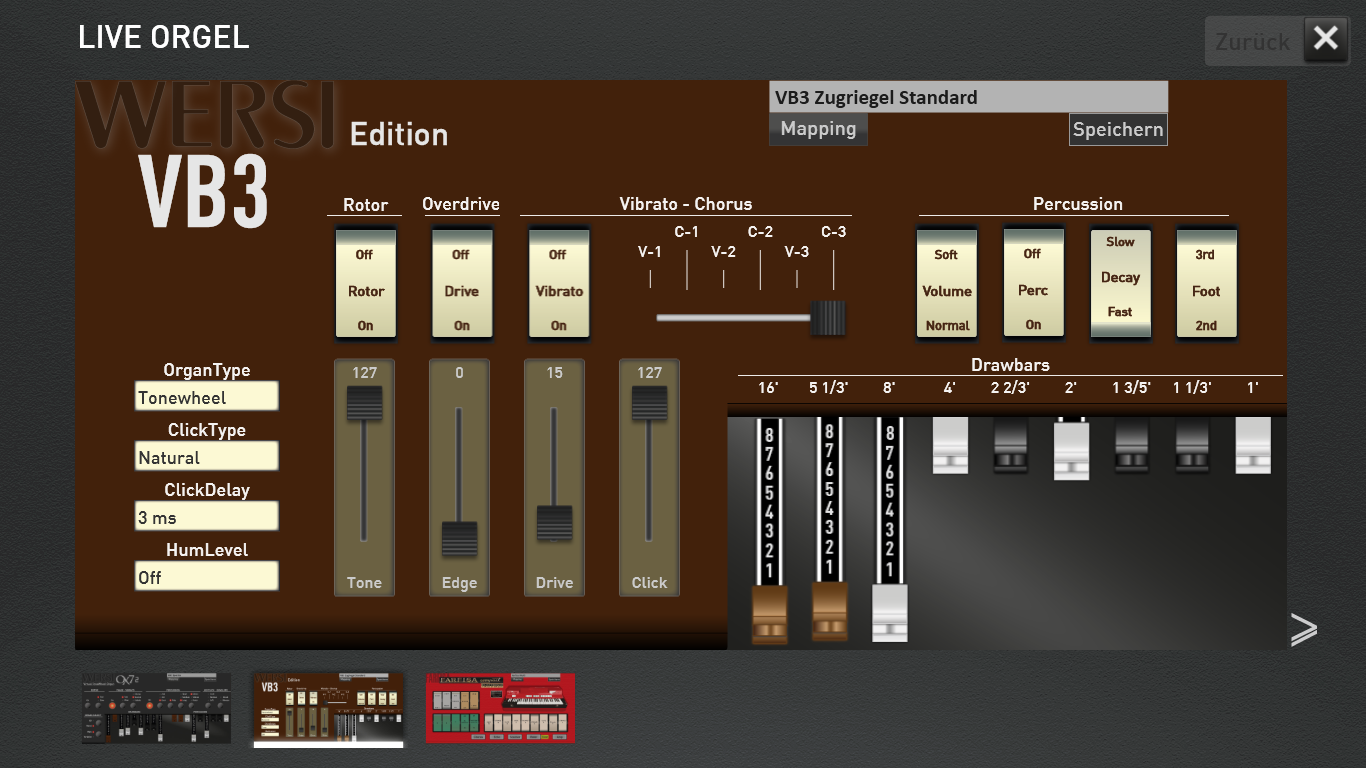Image resolution: width=1366 pixels, height=768 pixels.
Task: Toggle the Vibrato on/off switch
Action: coord(558,283)
